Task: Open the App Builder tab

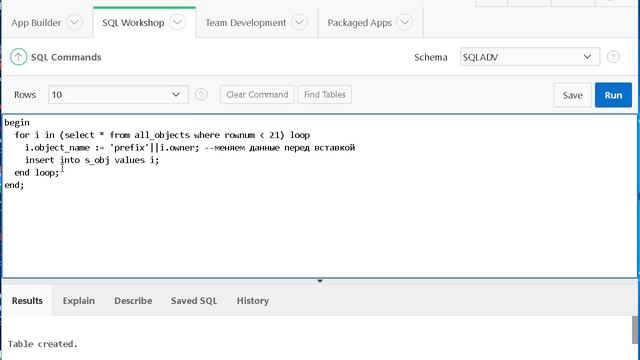Action: click(x=36, y=23)
